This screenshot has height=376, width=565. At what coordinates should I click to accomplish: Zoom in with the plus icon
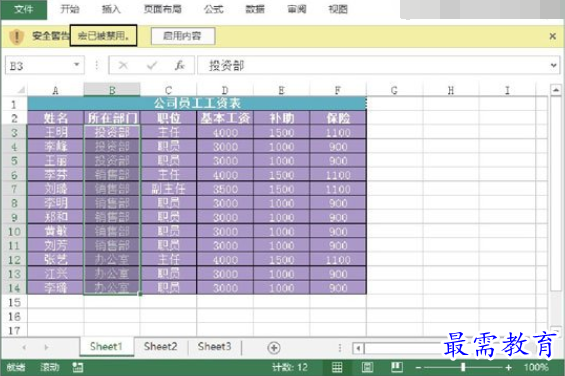(x=508, y=368)
